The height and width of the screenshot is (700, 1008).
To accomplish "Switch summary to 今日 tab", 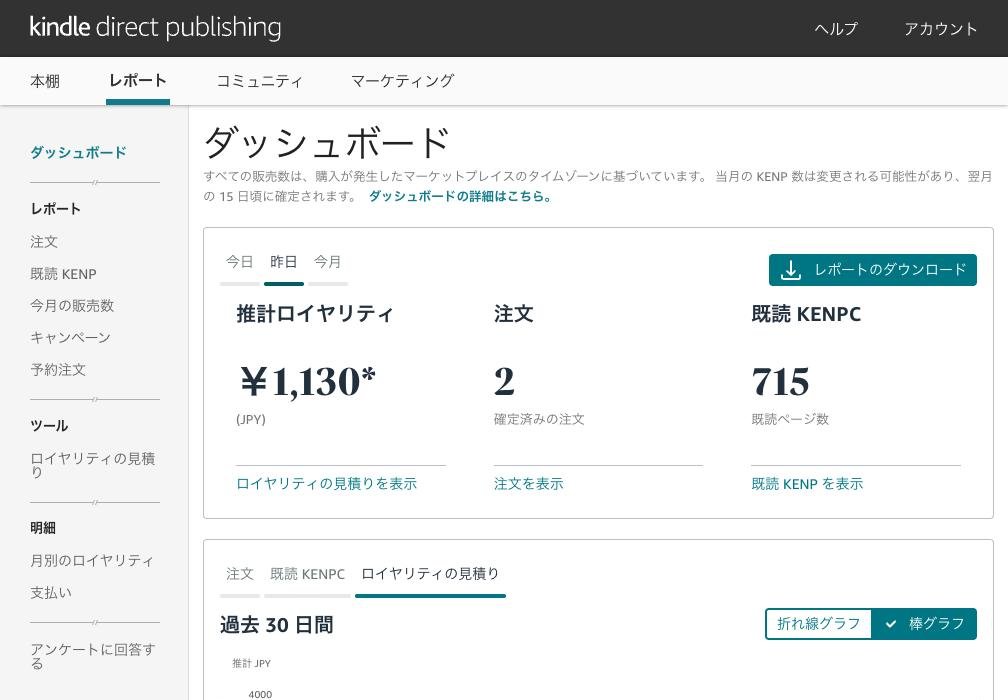I will [240, 262].
